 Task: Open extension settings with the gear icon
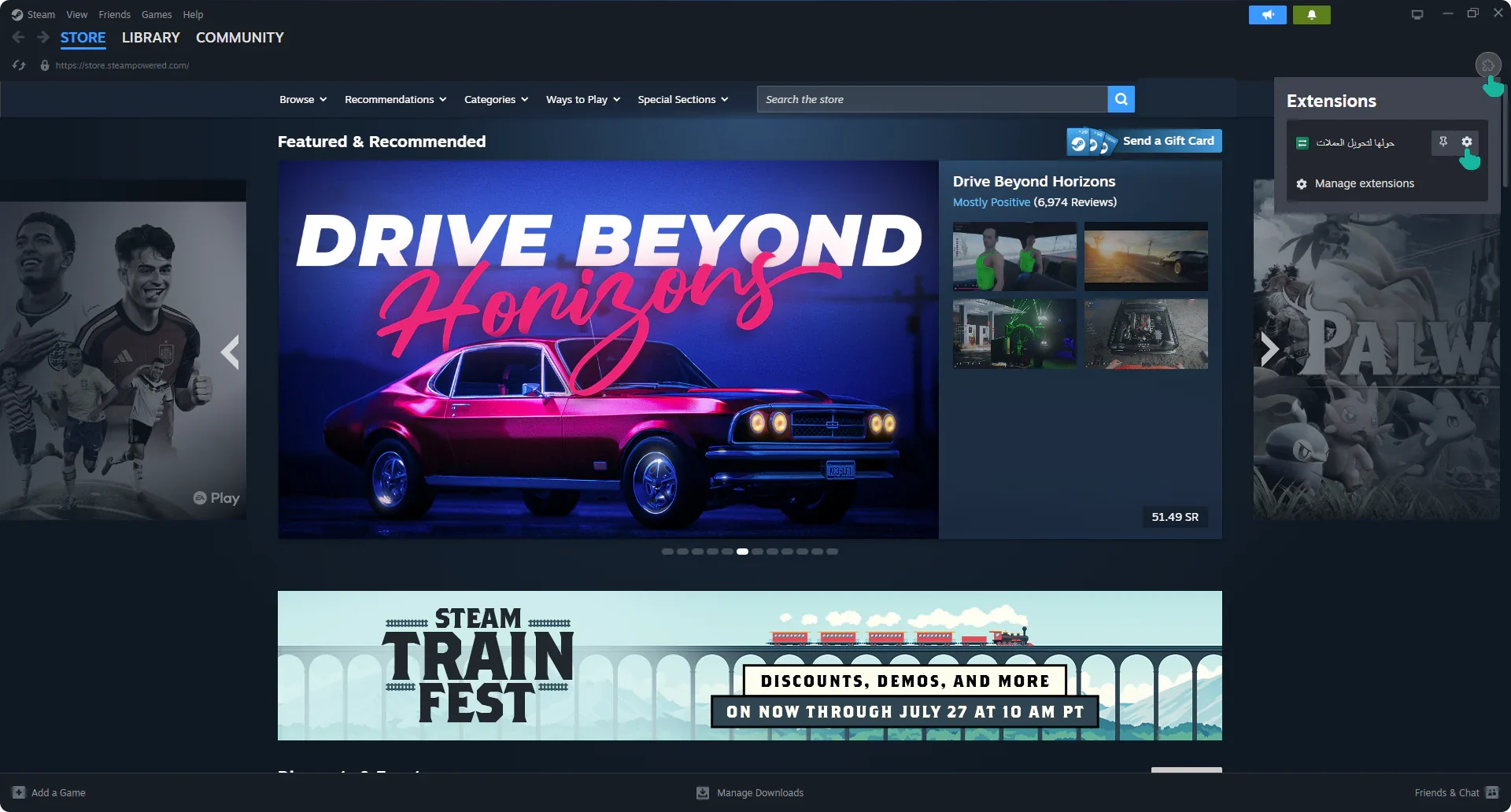coord(1467,142)
